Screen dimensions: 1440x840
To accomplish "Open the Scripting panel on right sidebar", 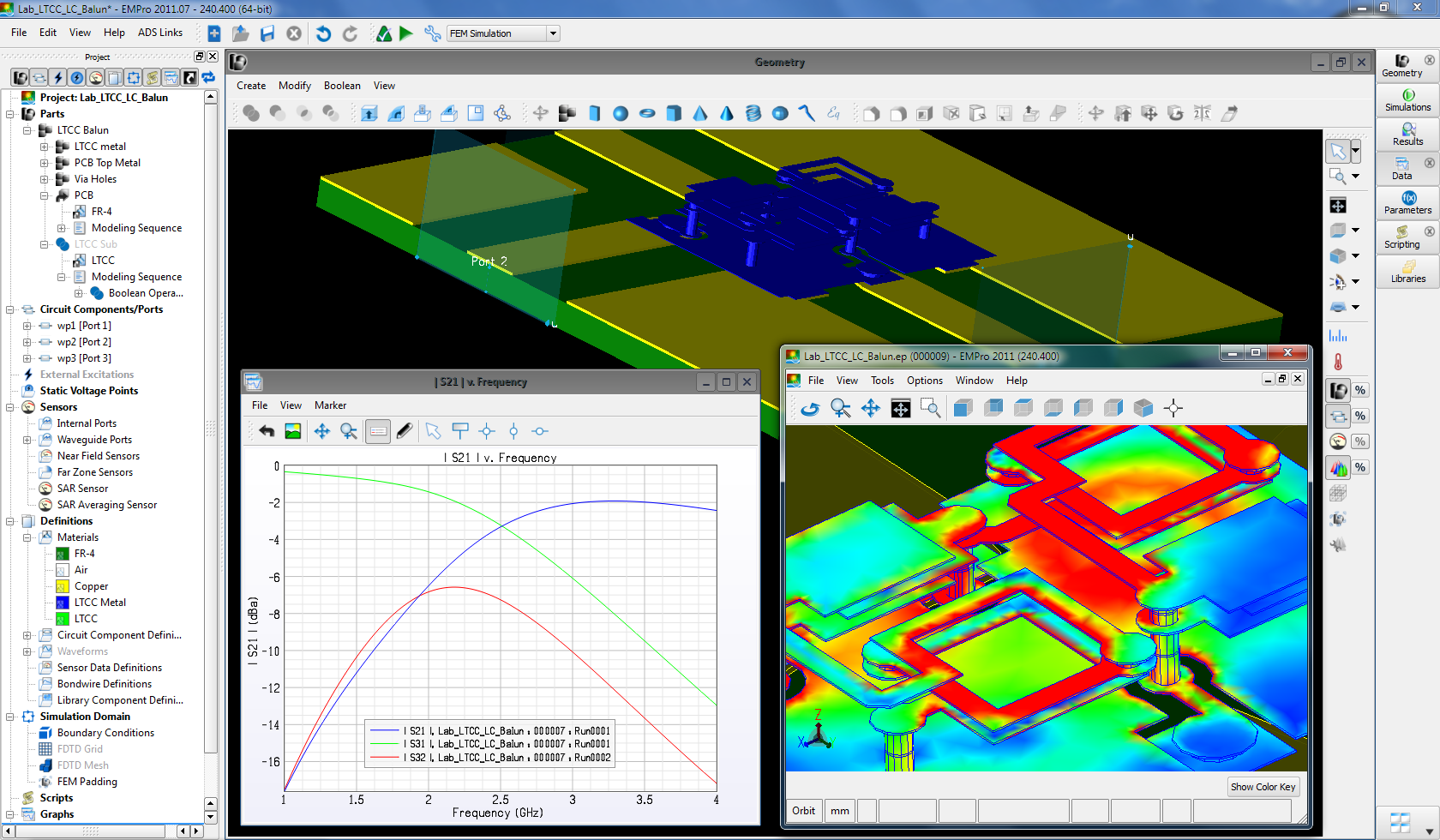I will (1403, 238).
